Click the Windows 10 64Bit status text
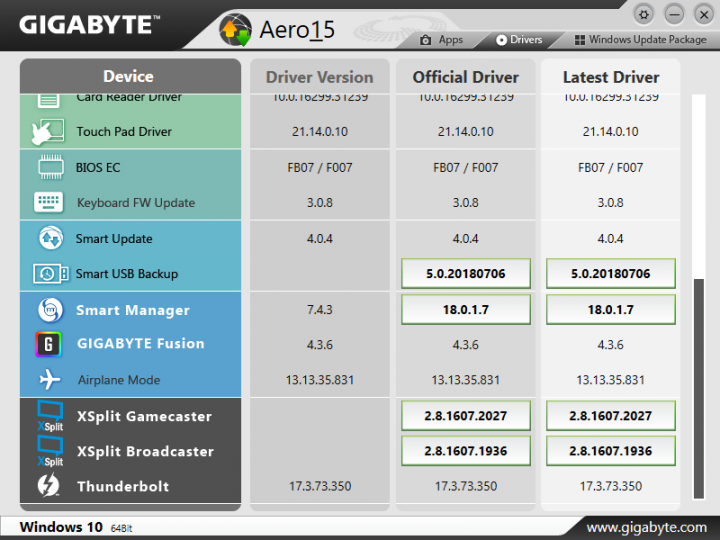 [76, 527]
